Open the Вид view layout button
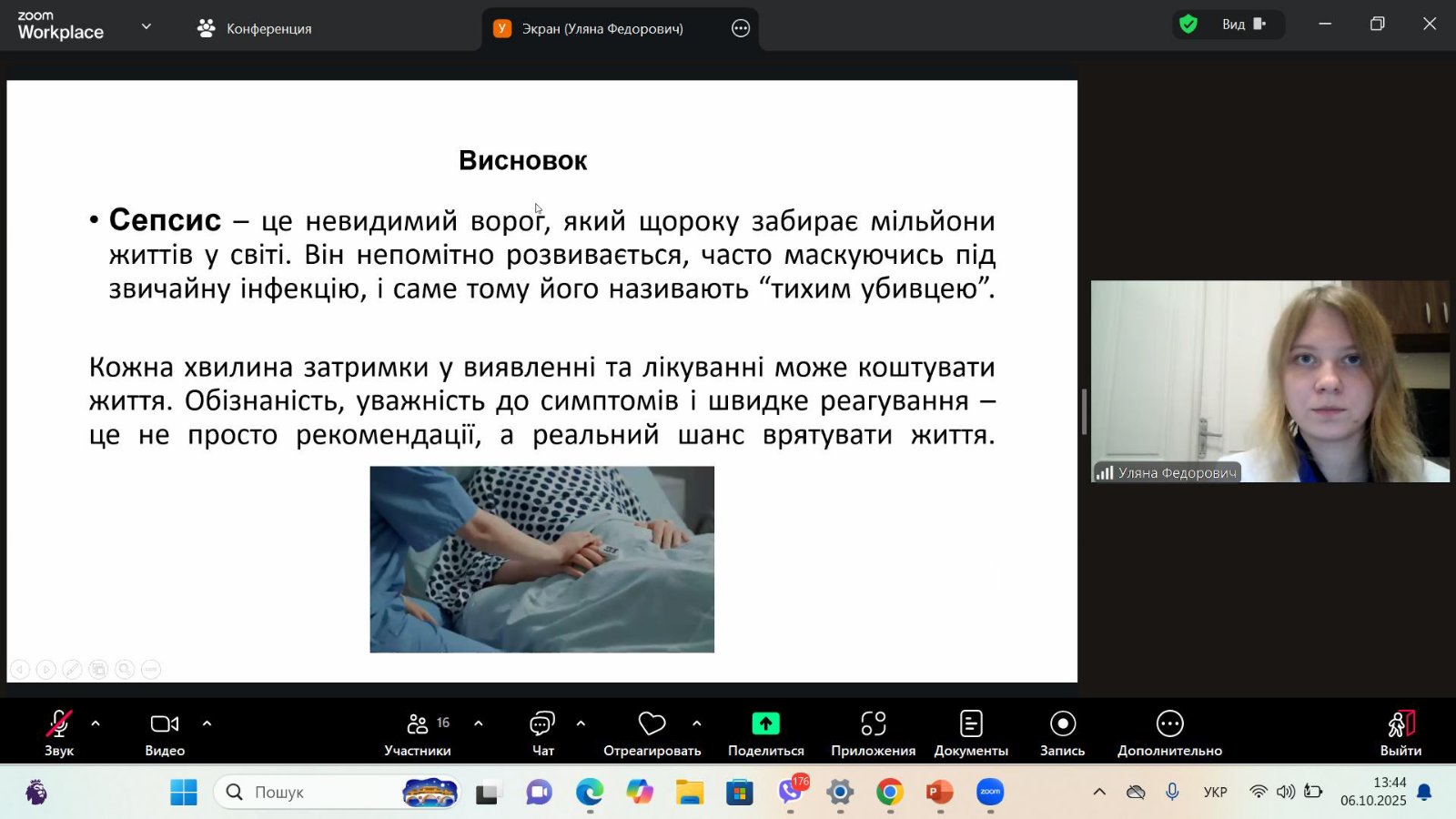The image size is (1456, 819). click(1243, 25)
